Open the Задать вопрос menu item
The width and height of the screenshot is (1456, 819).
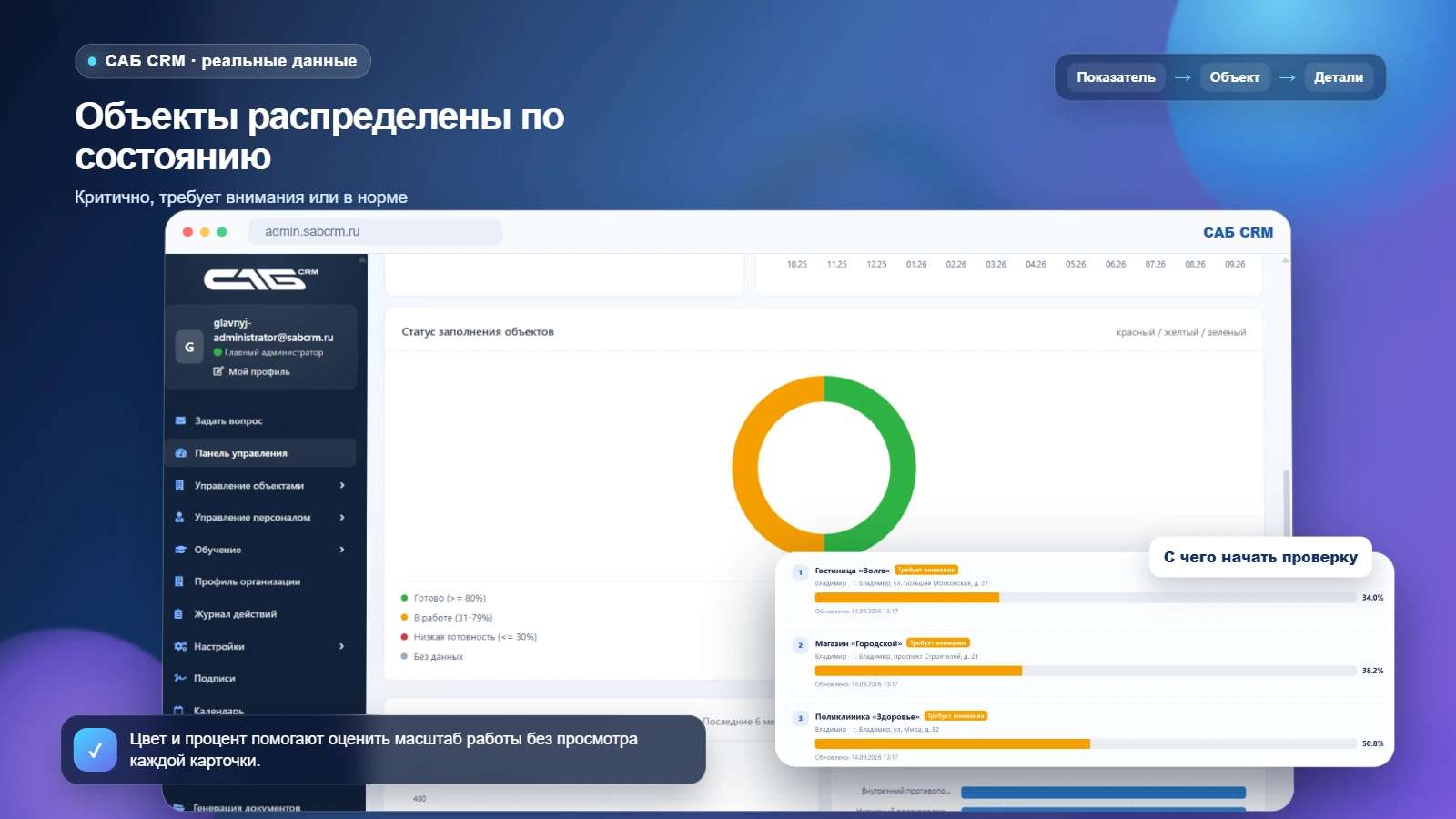260,420
